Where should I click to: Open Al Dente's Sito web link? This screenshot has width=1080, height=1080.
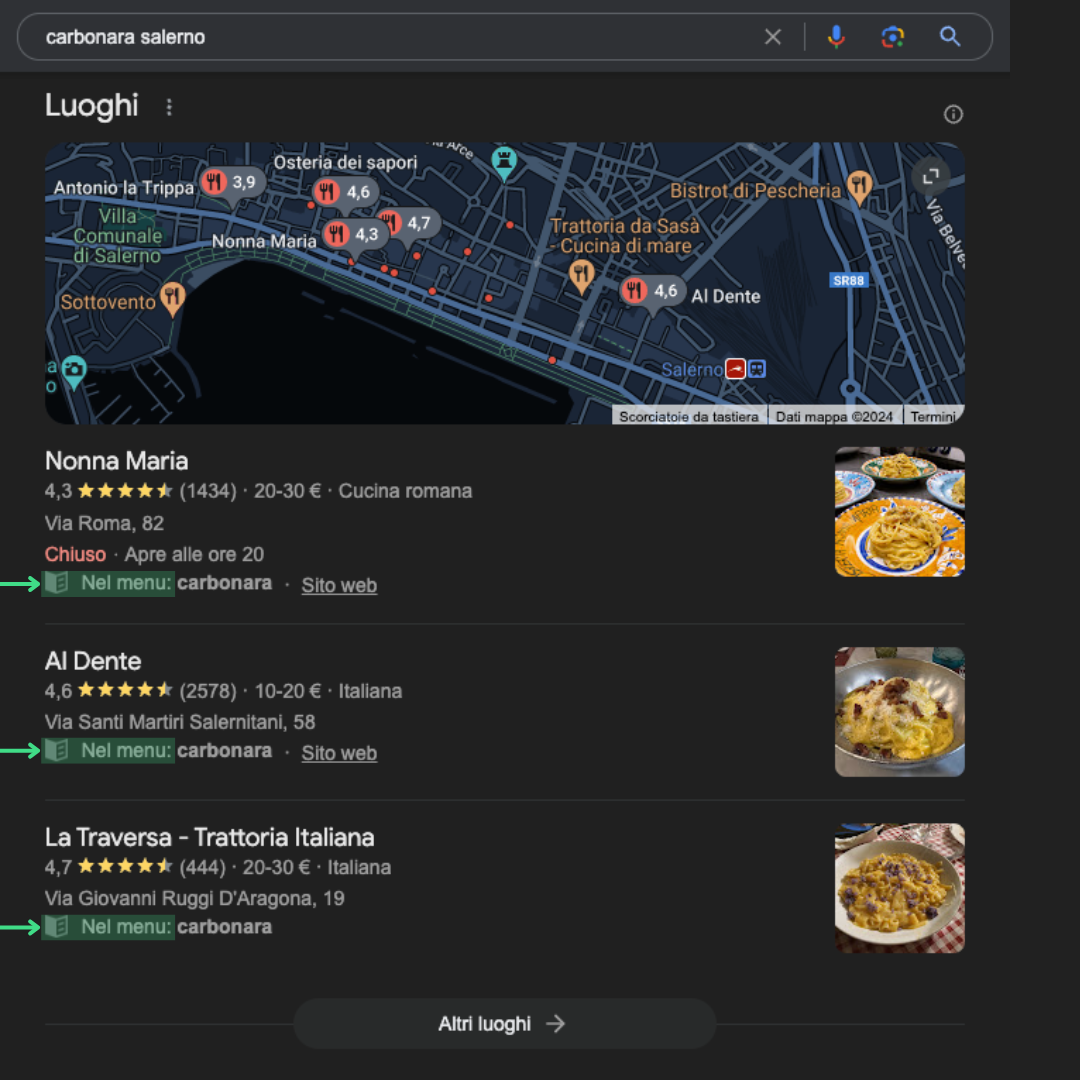pyautogui.click(x=339, y=754)
